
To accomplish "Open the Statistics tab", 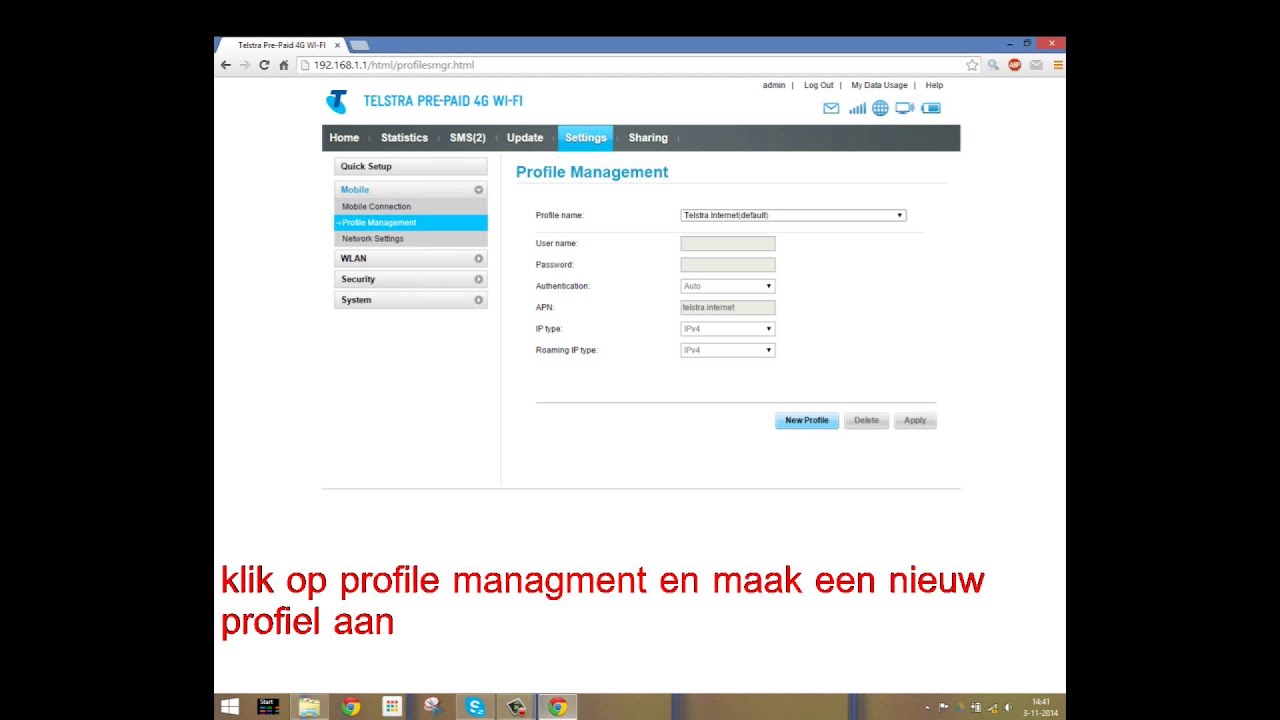I will pos(404,138).
